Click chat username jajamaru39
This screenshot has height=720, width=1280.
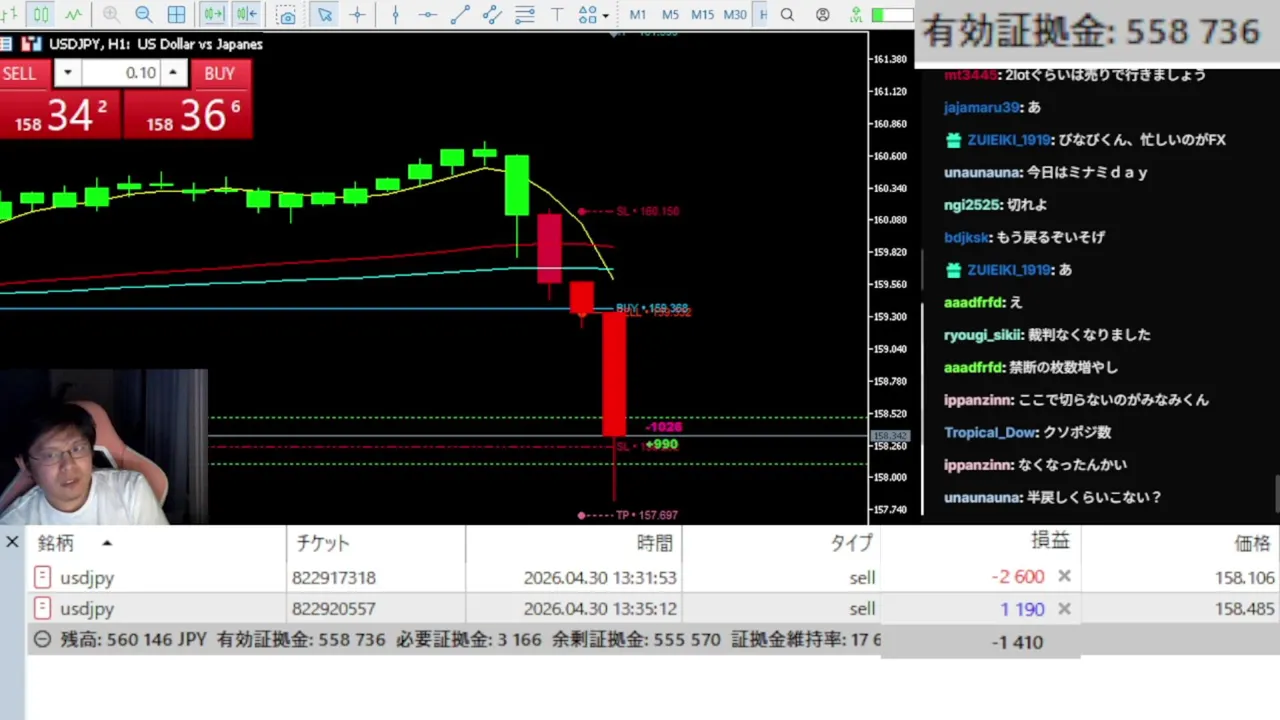pos(982,107)
